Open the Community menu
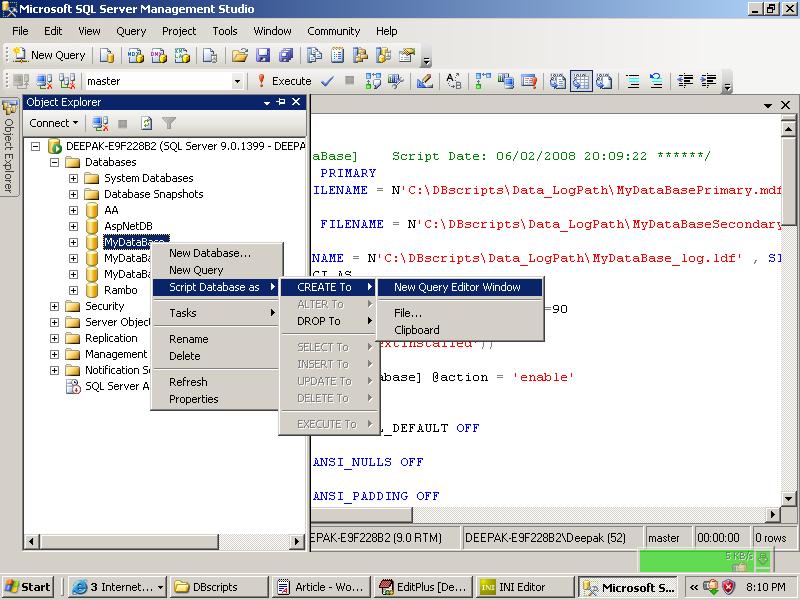Viewport: 800px width, 600px height. pyautogui.click(x=333, y=31)
